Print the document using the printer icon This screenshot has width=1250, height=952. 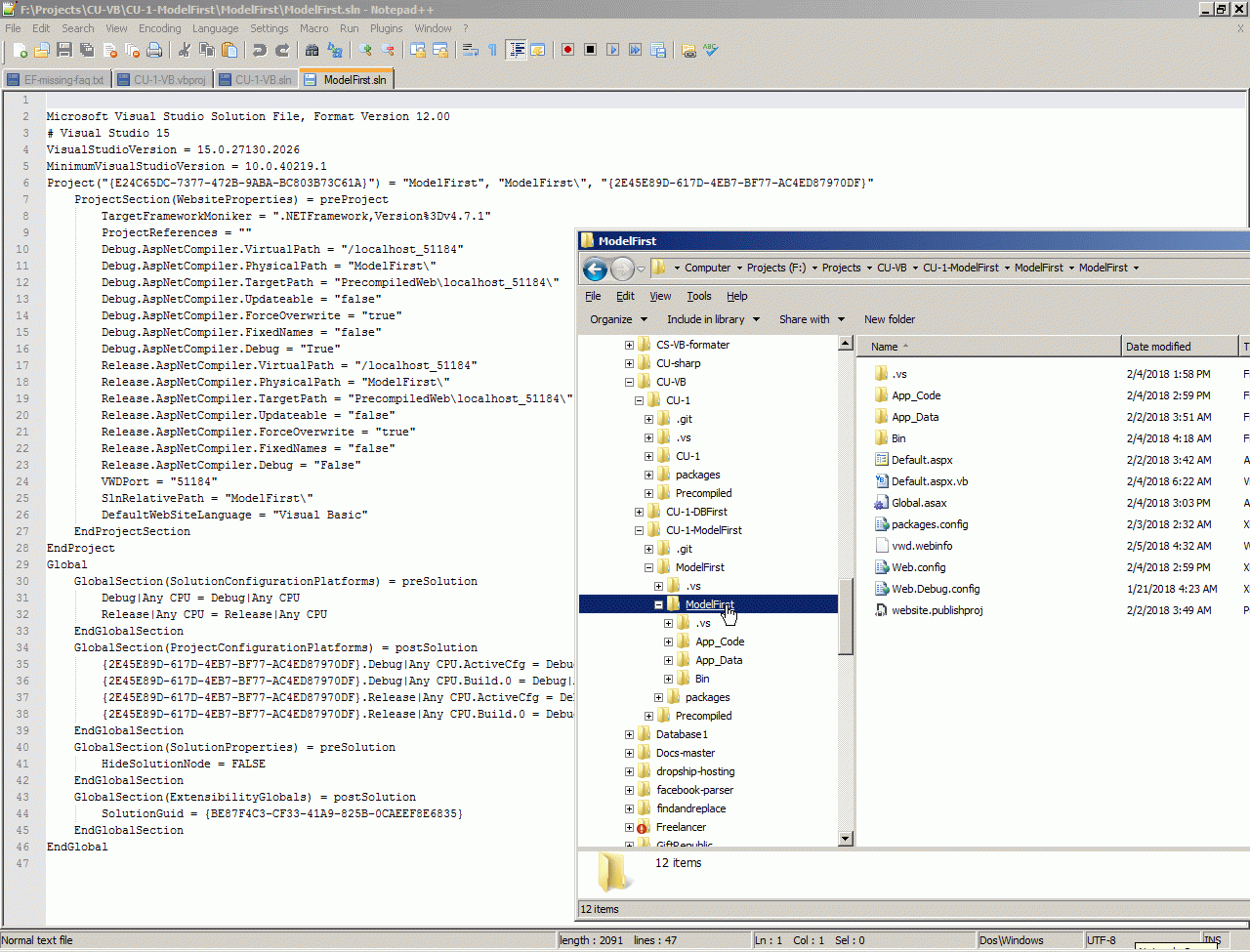154,50
